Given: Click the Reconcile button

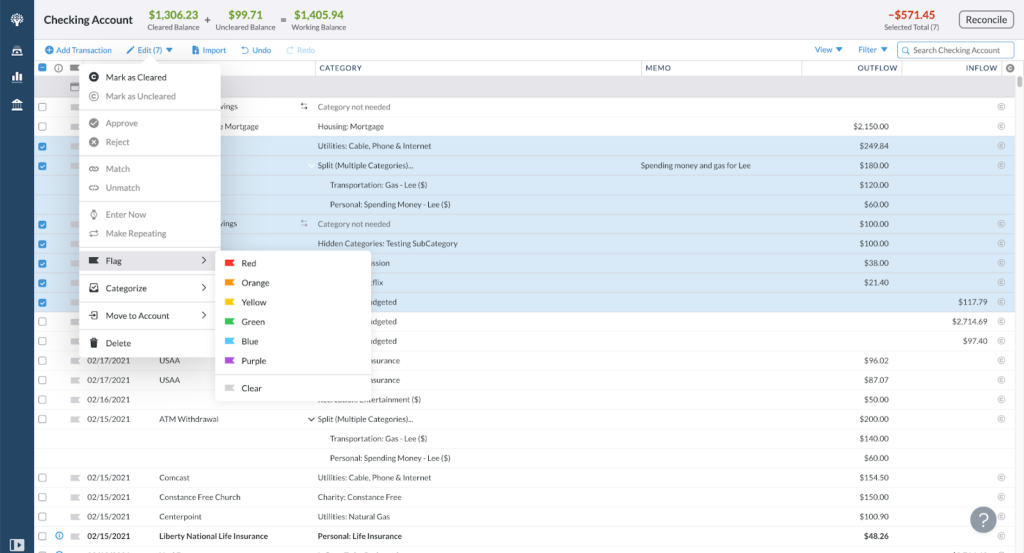Looking at the screenshot, I should coord(986,20).
